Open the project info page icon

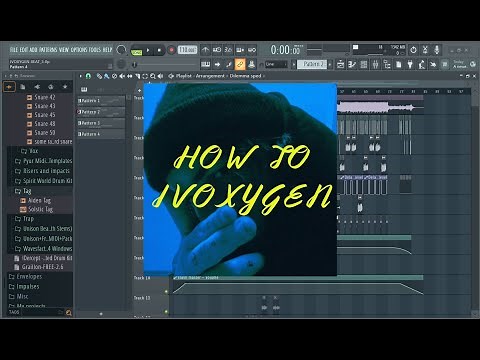pyautogui.click(x=399, y=64)
